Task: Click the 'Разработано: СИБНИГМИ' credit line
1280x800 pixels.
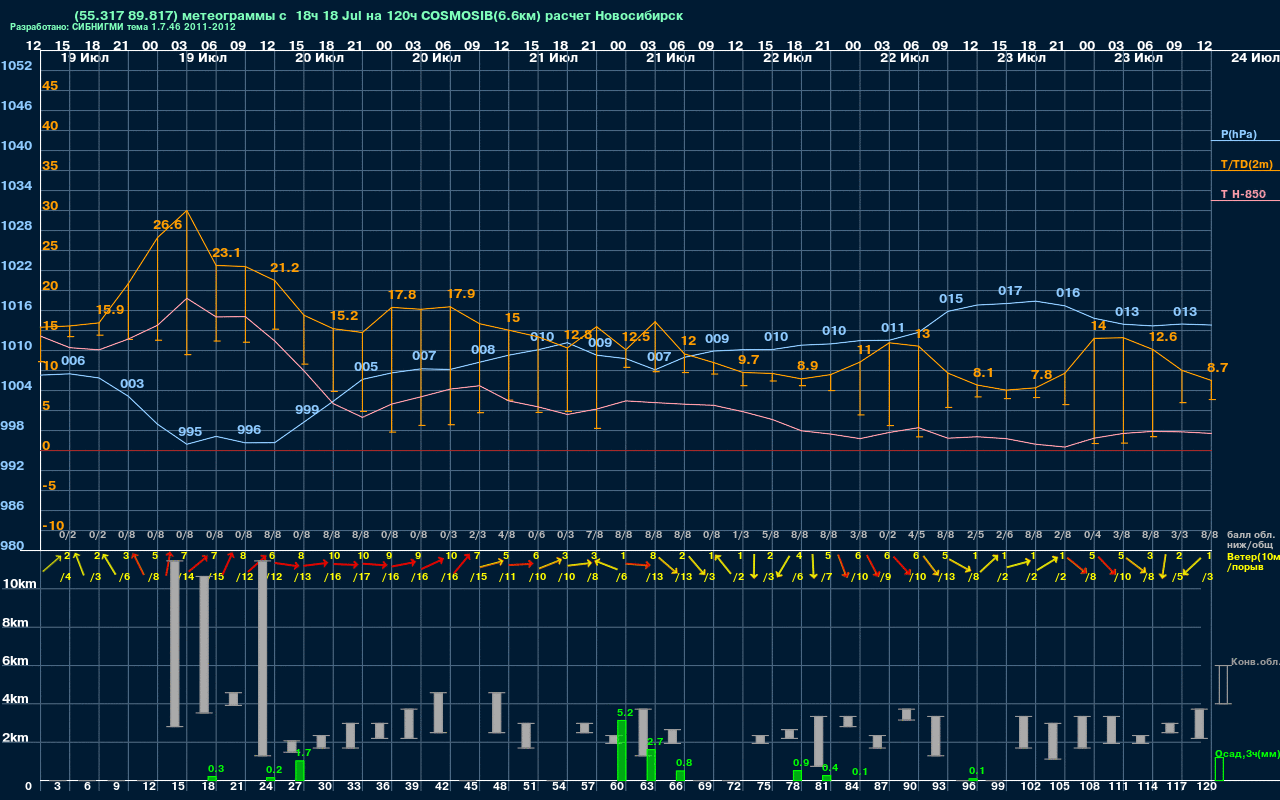Action: (x=123, y=28)
